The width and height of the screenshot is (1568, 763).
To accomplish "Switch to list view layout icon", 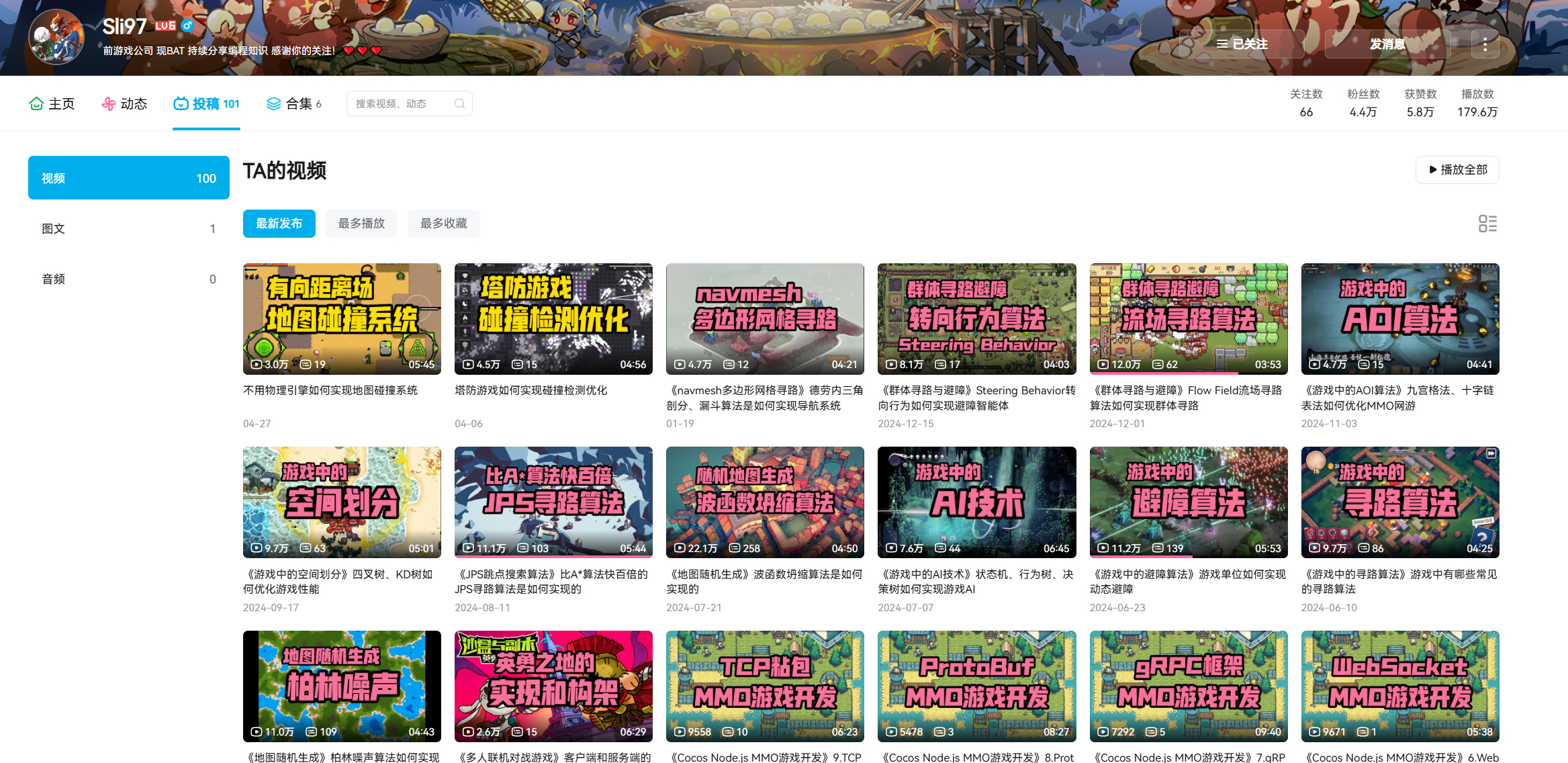I will (1487, 224).
